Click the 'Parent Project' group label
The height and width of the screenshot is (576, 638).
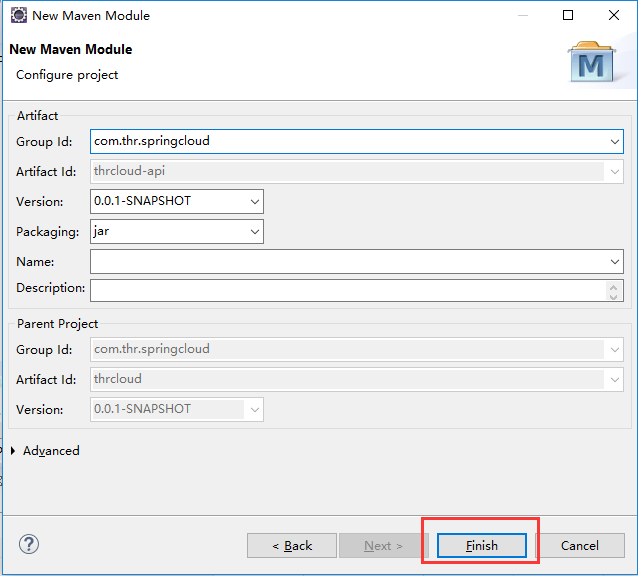click(x=57, y=324)
